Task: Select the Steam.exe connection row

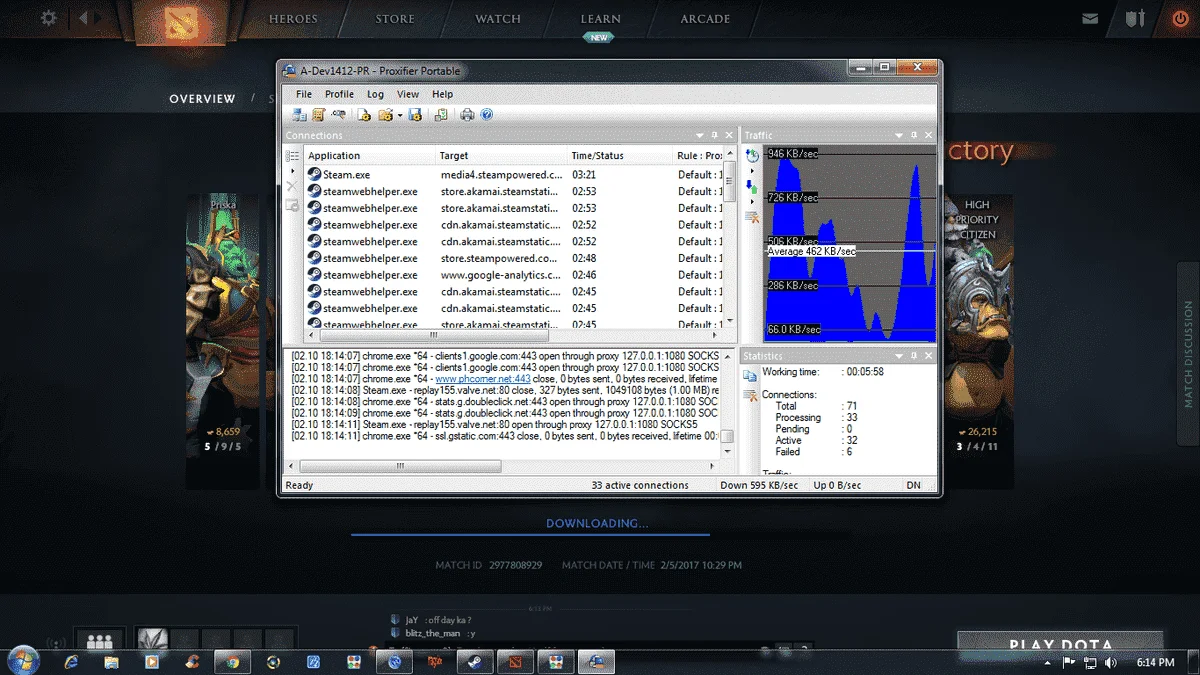Action: 512,174
